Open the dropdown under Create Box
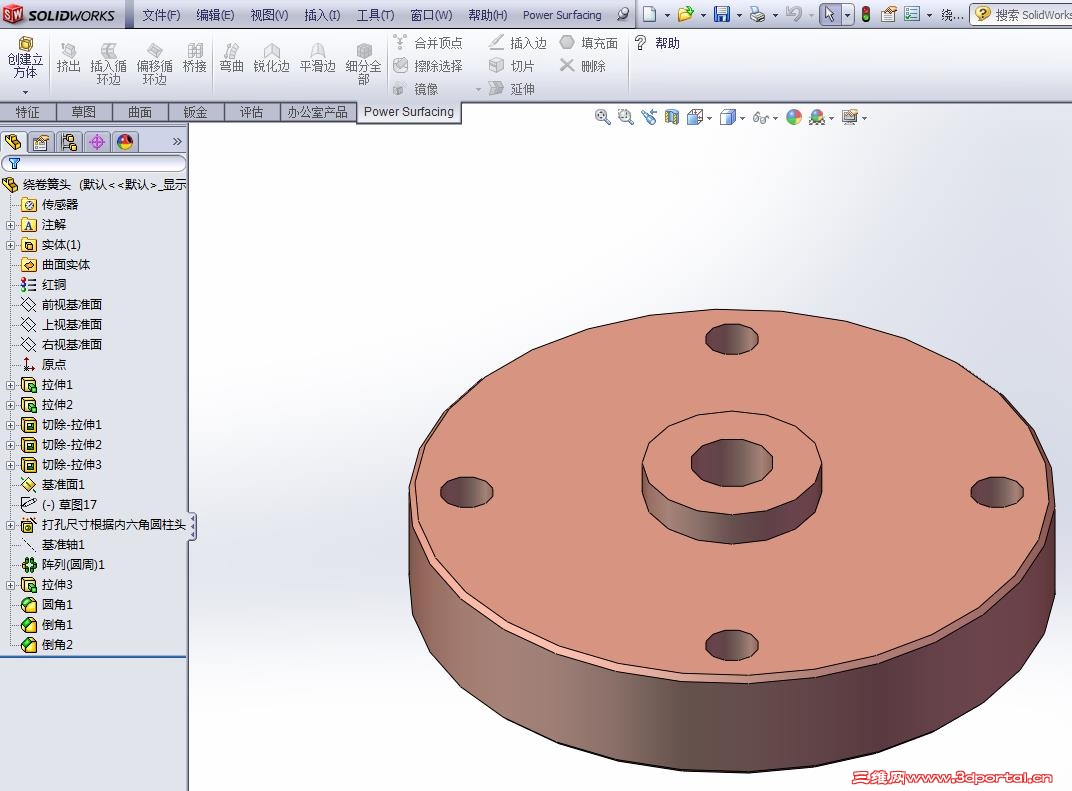The image size is (1072, 791). coord(25,92)
